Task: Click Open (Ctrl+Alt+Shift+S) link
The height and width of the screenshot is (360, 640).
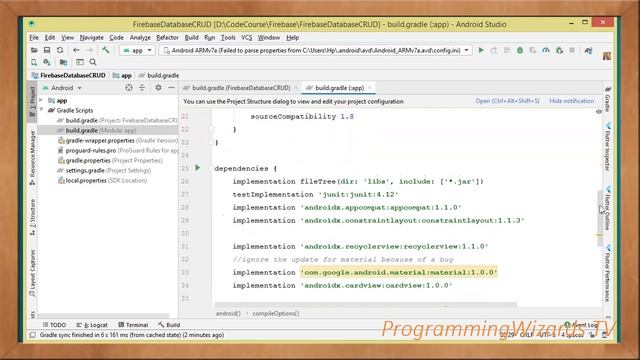Action: point(507,101)
